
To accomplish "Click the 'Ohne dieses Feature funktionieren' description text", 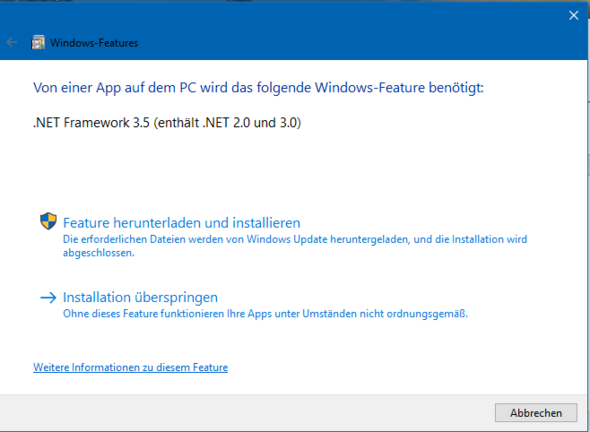I will [265, 313].
